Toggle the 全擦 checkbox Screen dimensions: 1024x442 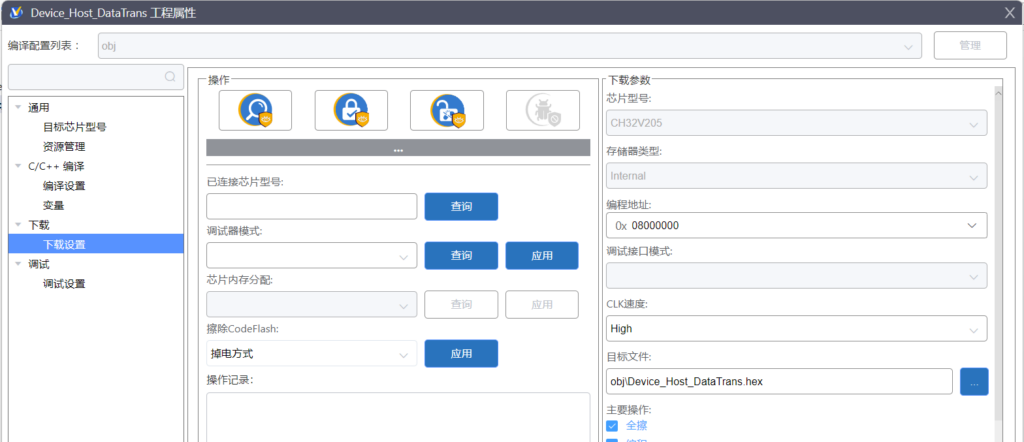pos(612,426)
